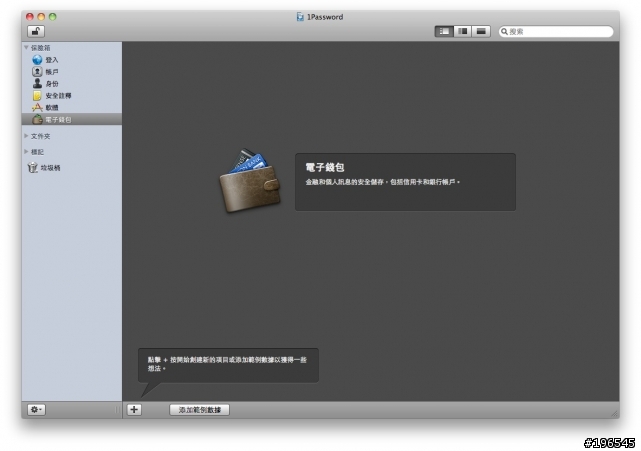Switch to the two-column view layout button
Screen dimensions: 641x451
pyautogui.click(x=462, y=31)
